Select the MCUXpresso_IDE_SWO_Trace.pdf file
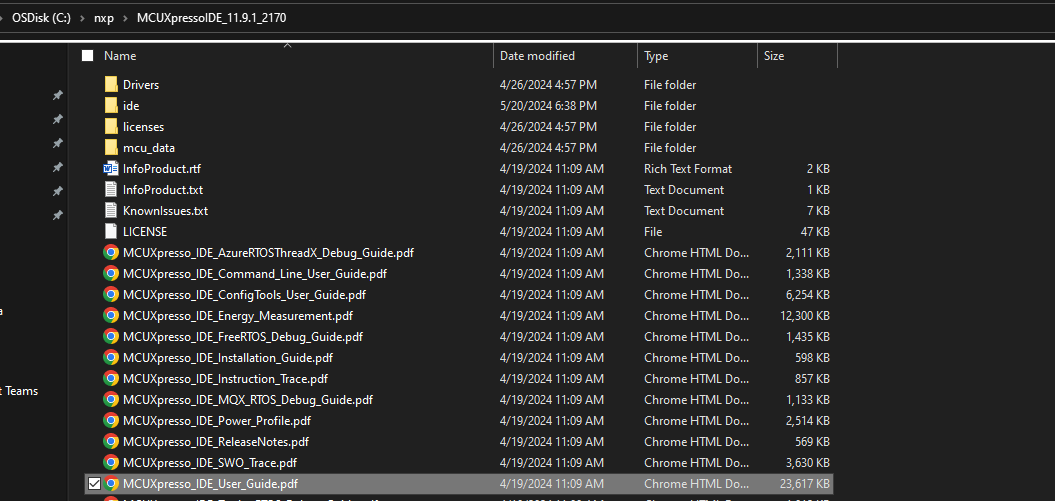The height and width of the screenshot is (501, 1055). pyautogui.click(x=209, y=463)
